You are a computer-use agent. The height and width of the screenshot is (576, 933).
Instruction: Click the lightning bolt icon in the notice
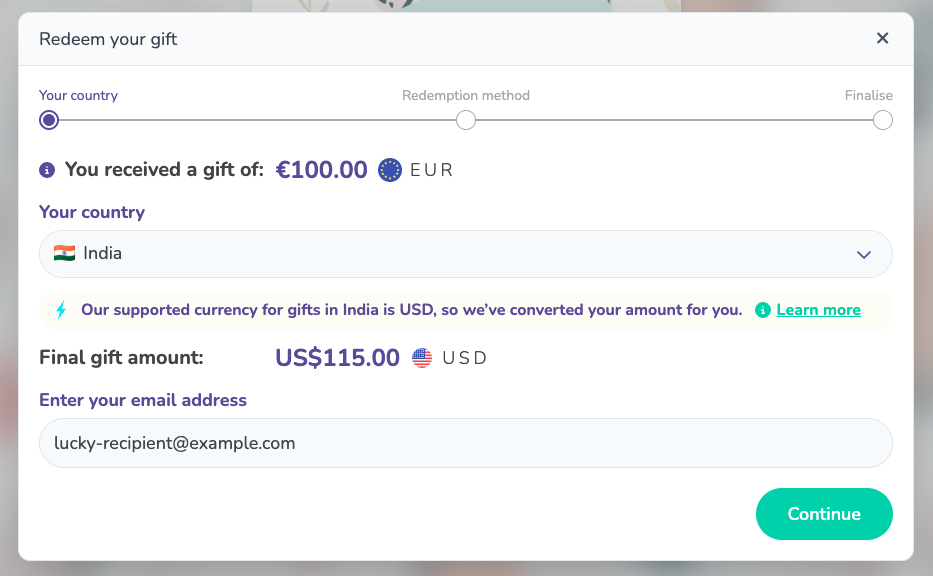click(60, 310)
